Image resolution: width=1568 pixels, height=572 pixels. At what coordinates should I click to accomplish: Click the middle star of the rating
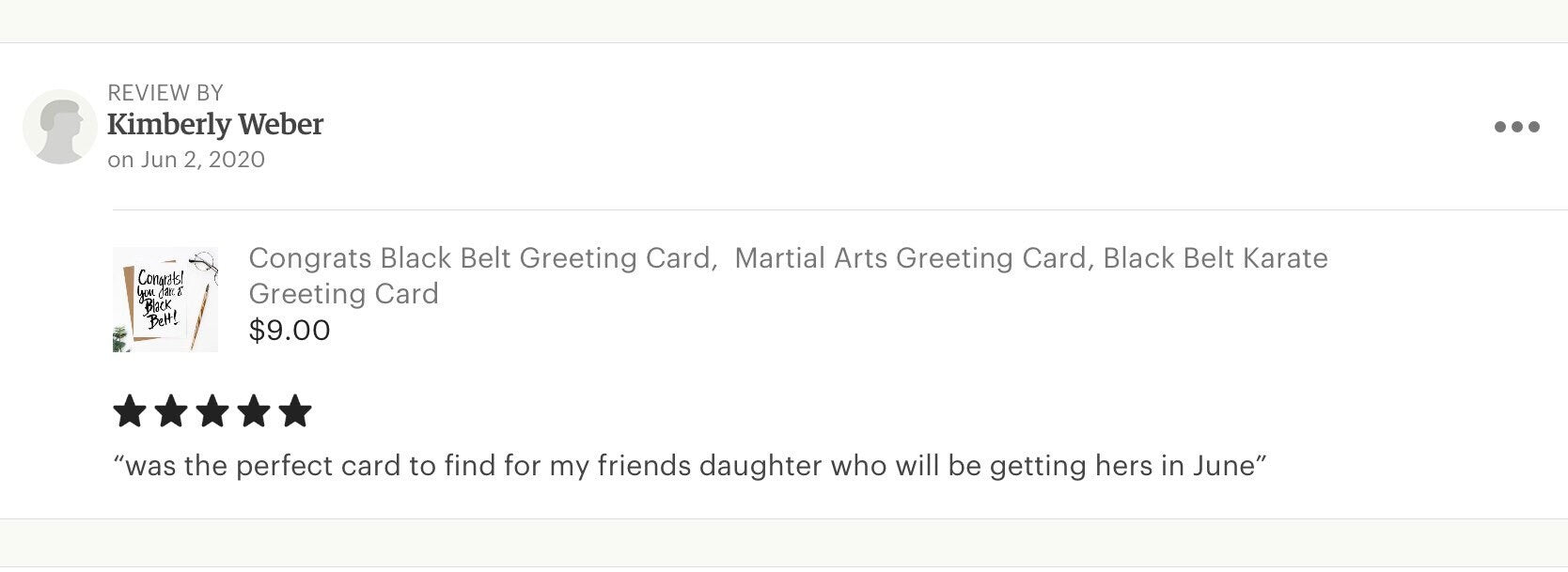click(213, 410)
